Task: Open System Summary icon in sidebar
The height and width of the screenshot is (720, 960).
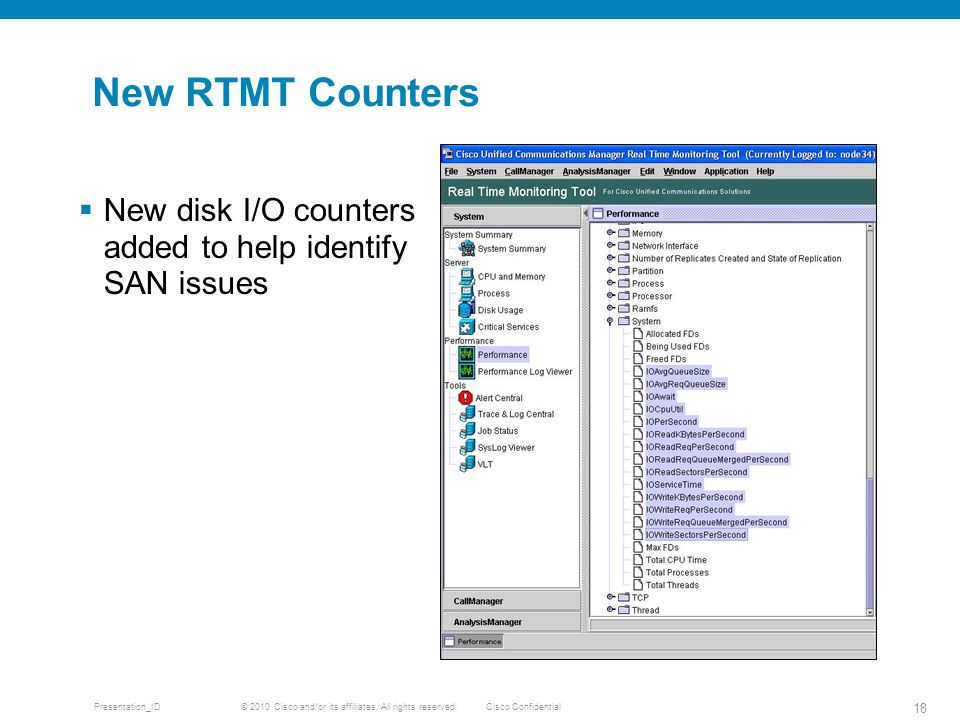Action: point(467,248)
